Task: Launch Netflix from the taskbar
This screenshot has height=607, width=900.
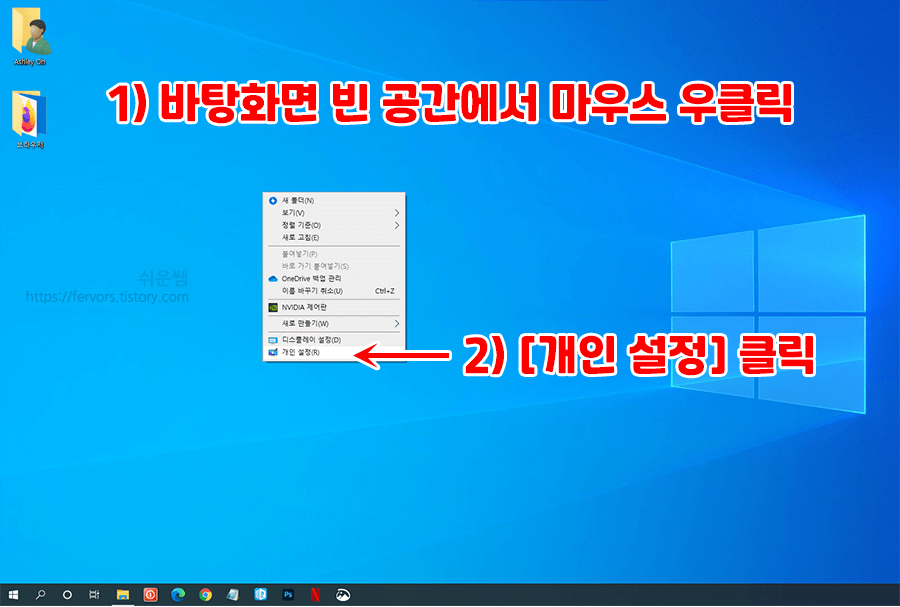Action: 316,595
